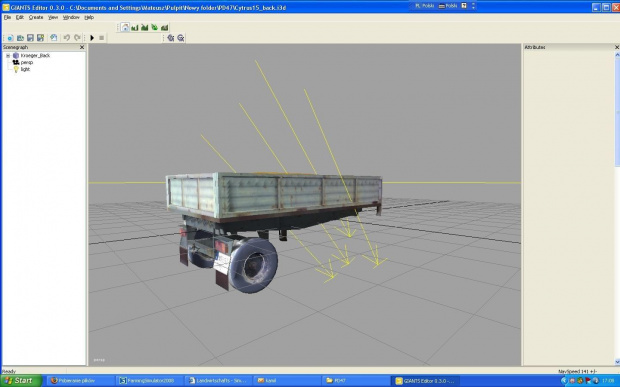Image resolution: width=620 pixels, height=387 pixels.
Task: Click the Redo arrow icon
Action: (x=77, y=38)
